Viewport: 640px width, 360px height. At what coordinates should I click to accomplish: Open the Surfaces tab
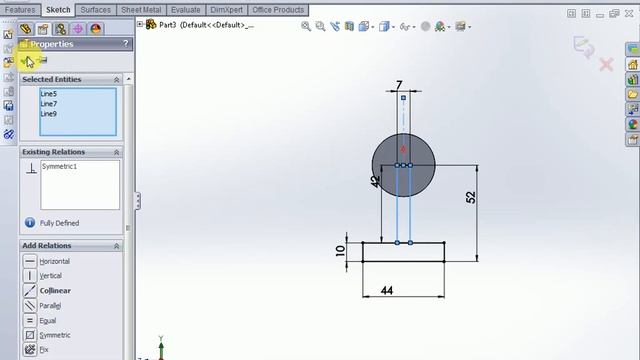pyautogui.click(x=96, y=10)
